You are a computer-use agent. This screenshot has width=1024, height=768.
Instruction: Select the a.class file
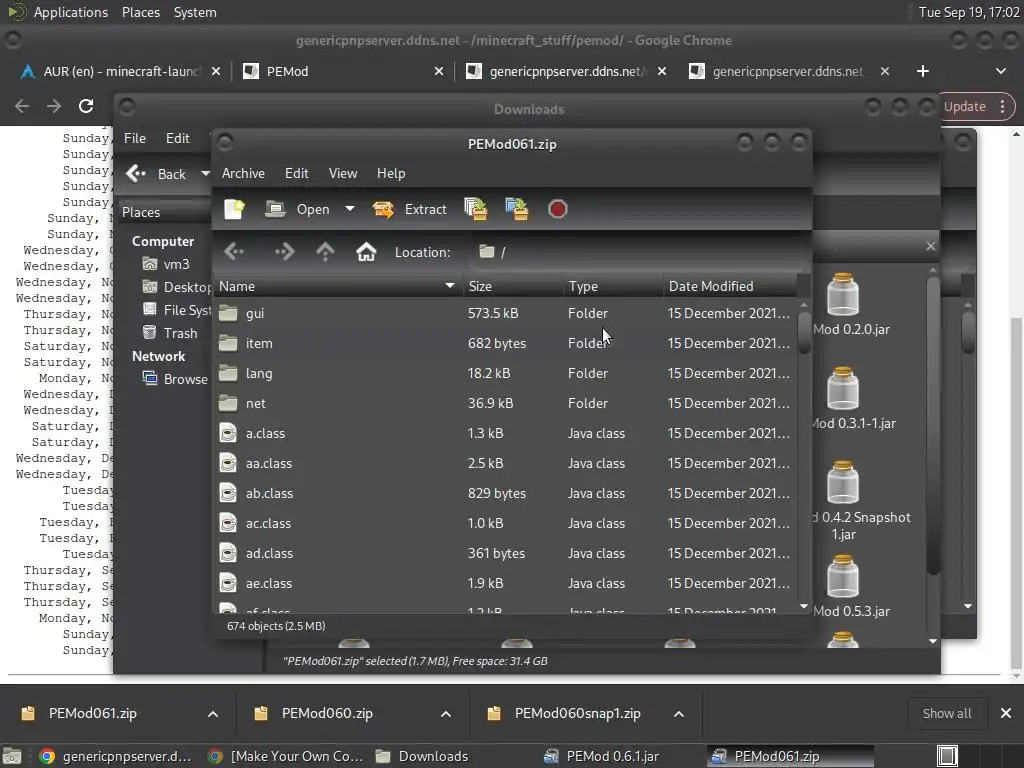pos(505,434)
